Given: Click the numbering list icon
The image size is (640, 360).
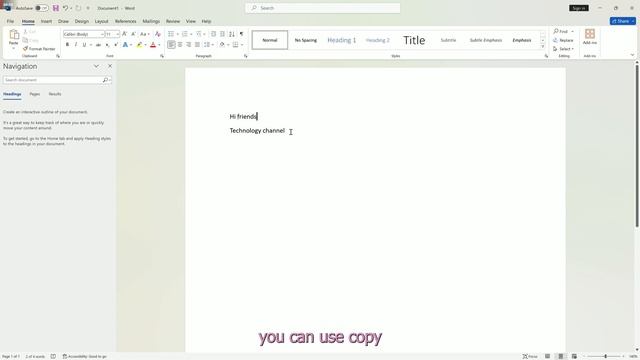Looking at the screenshot, I should point(185,34).
